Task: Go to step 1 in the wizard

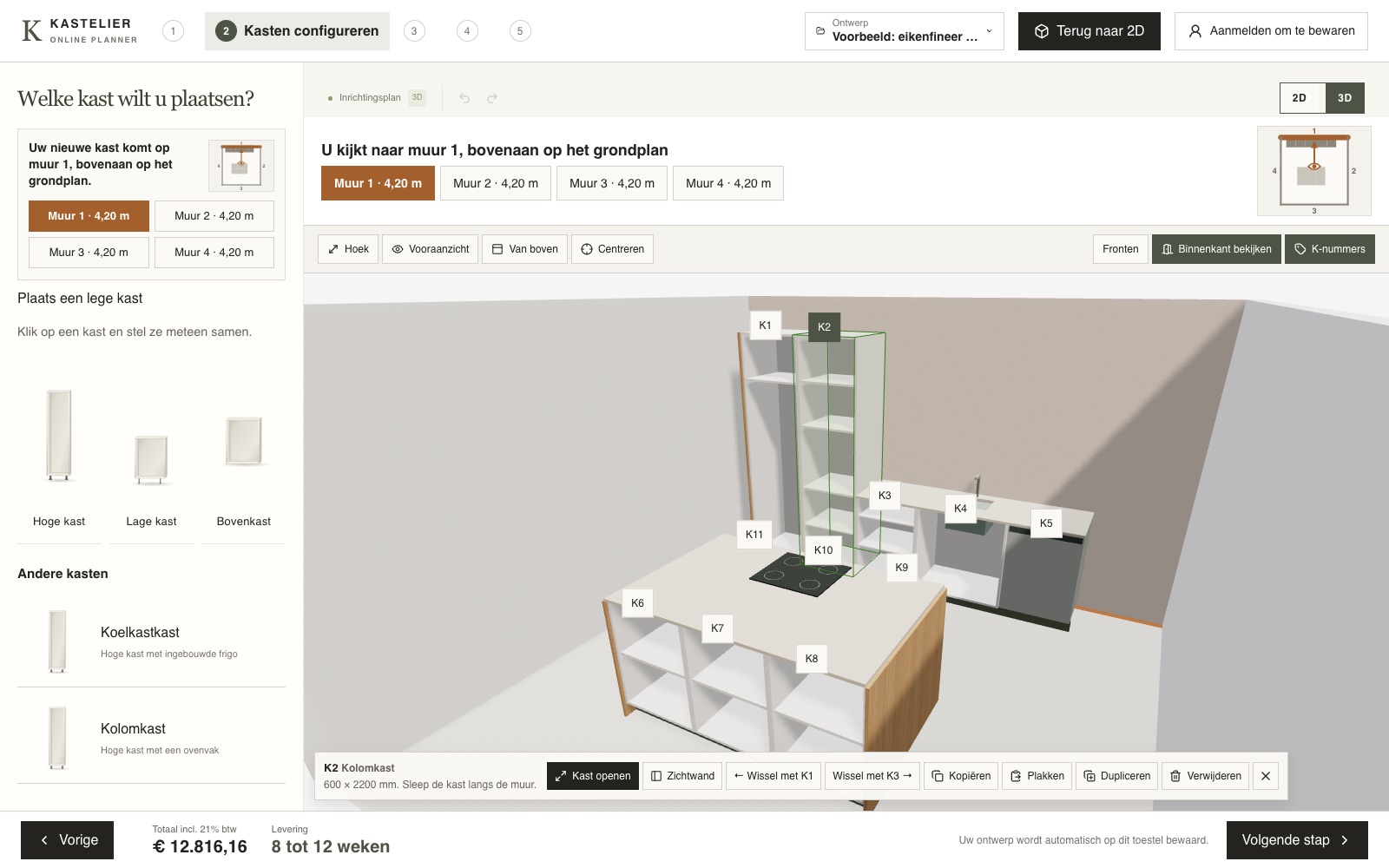Action: pos(173,31)
